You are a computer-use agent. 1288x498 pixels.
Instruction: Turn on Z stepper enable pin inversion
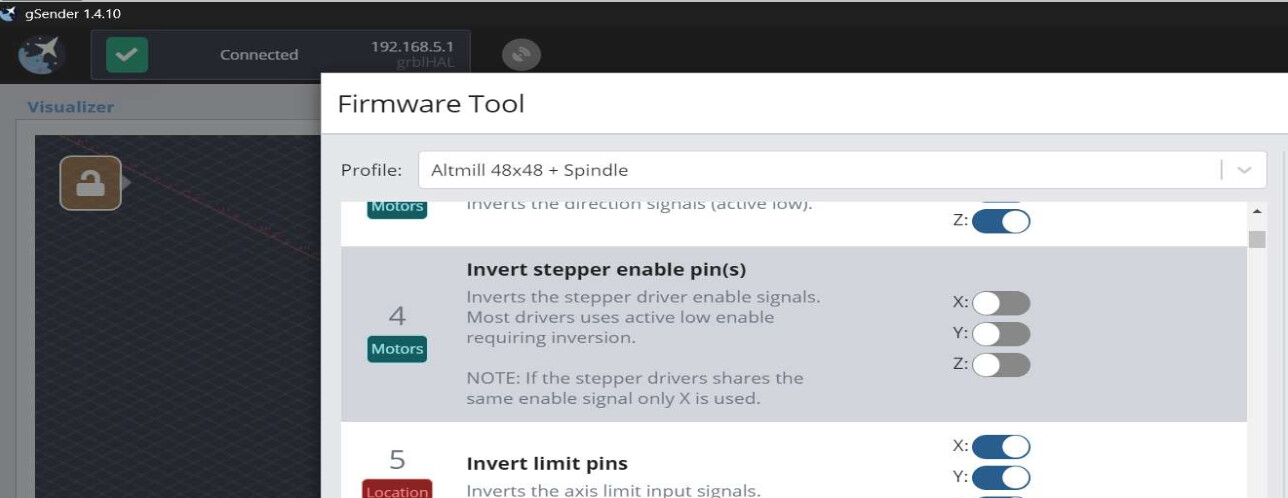coord(1001,365)
